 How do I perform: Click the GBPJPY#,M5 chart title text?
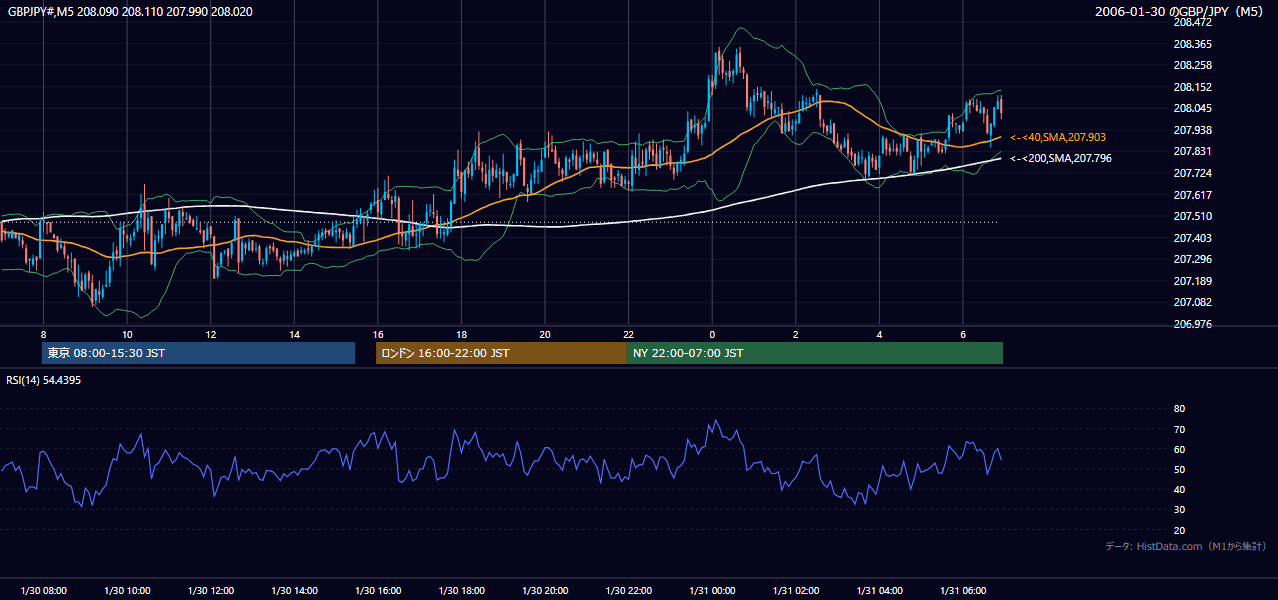pos(130,12)
